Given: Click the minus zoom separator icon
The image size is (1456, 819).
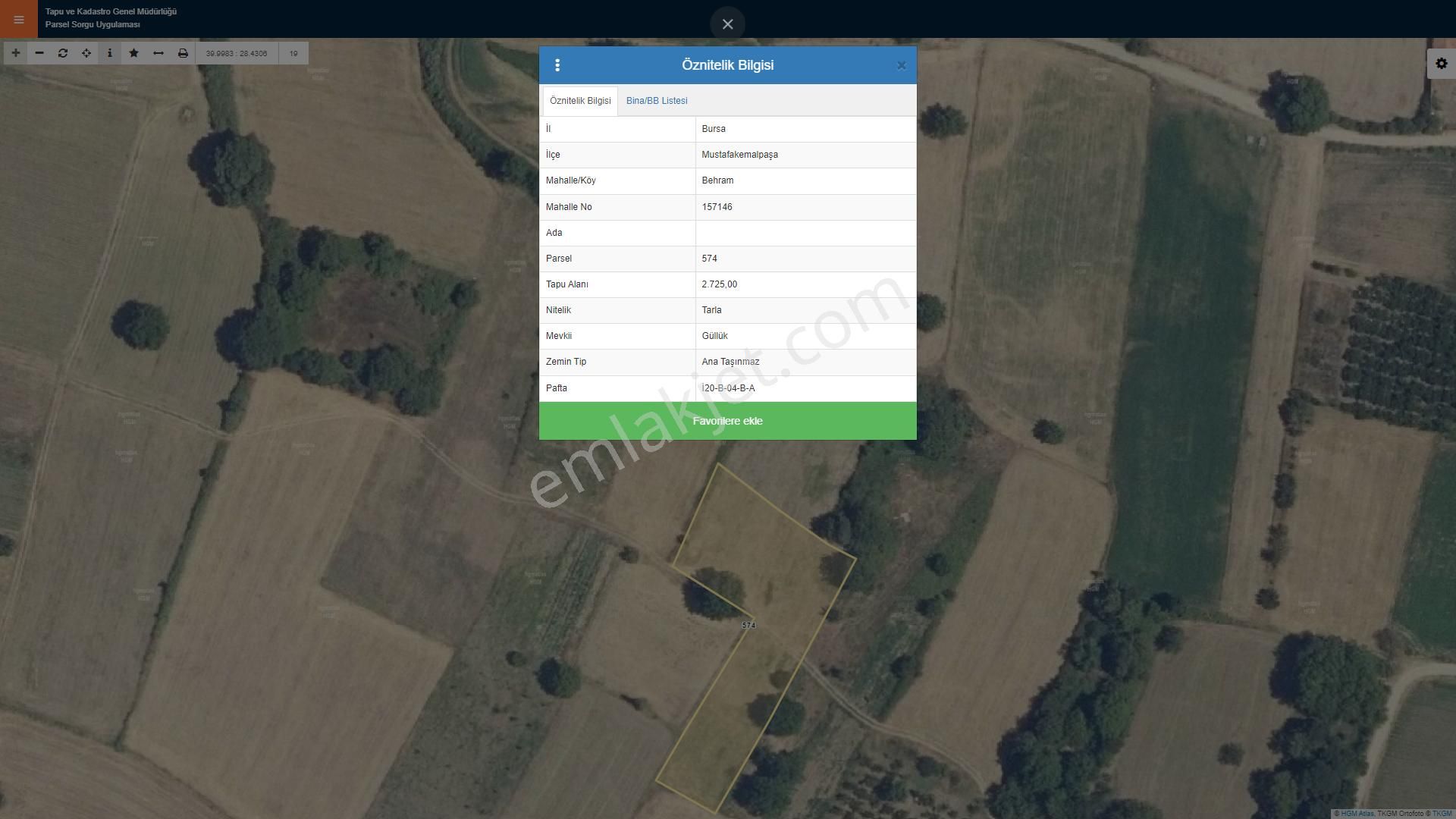Looking at the screenshot, I should [x=38, y=53].
